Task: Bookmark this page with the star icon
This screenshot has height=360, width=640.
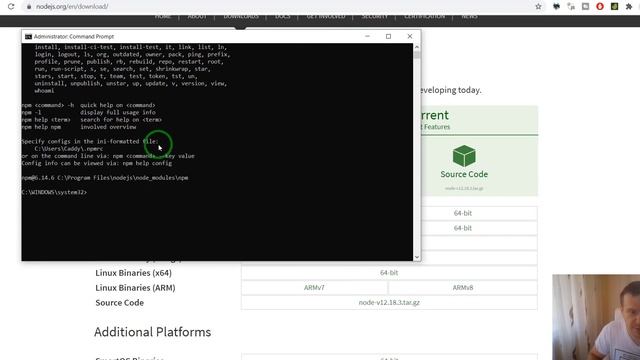Action: point(538,7)
